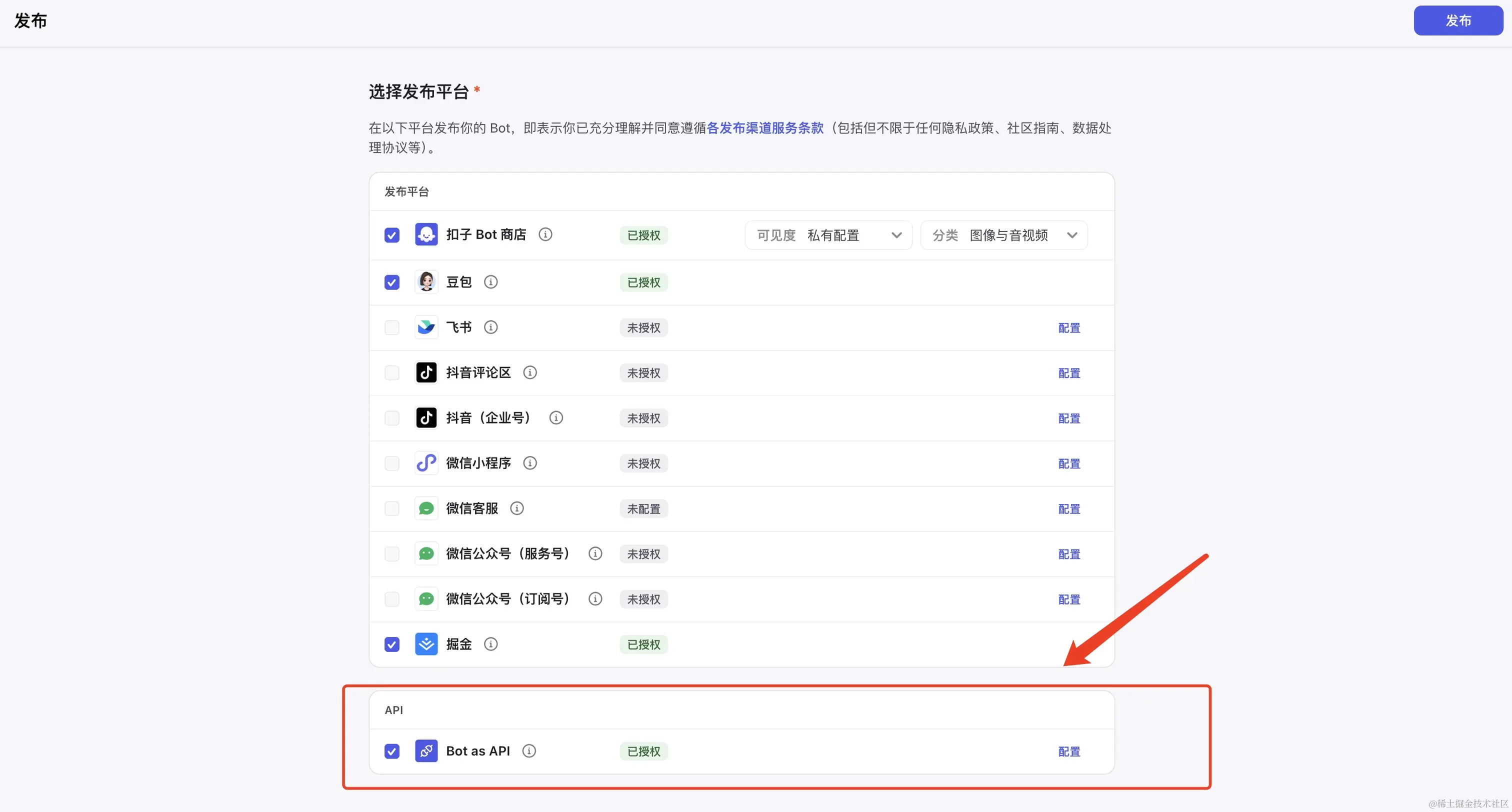1512x812 pixels.
Task: Click 配置 for 微信小程序
Action: (1069, 463)
